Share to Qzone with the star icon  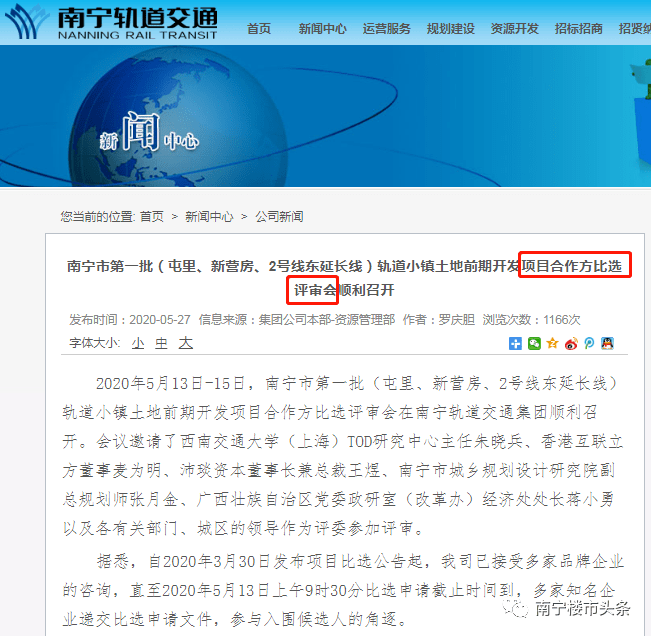tap(553, 344)
